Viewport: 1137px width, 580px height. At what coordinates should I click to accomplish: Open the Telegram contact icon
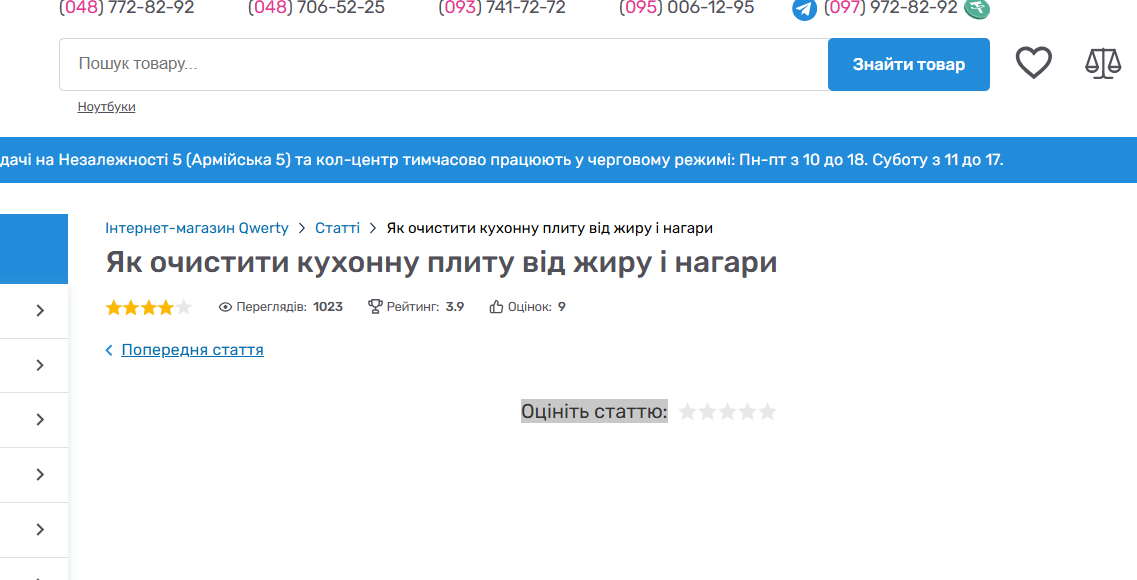(x=804, y=9)
